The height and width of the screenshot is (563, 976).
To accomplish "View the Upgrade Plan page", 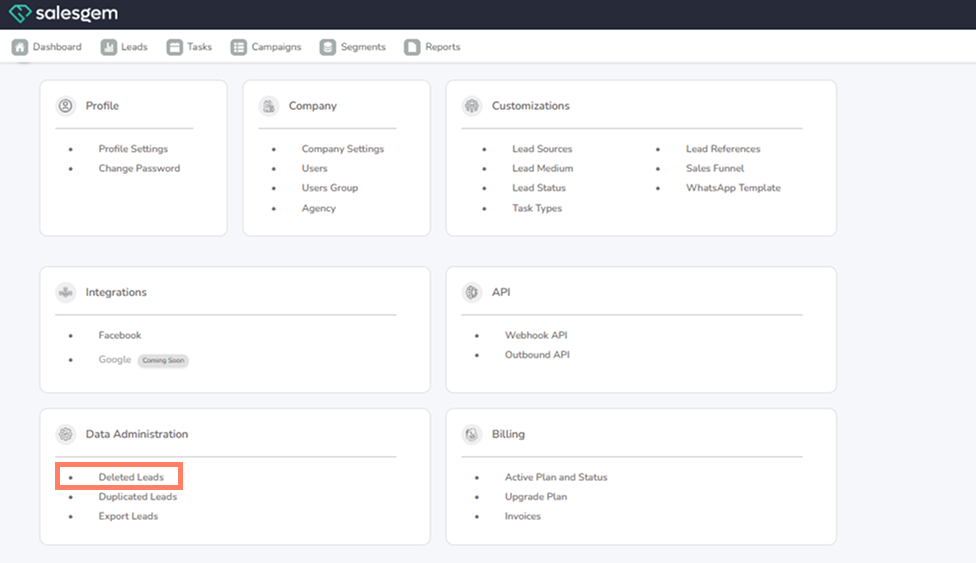I will click(535, 497).
